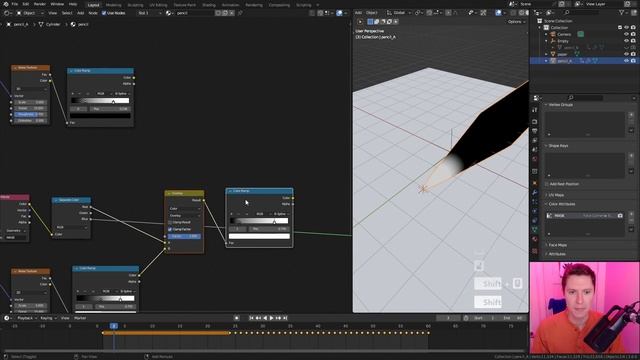Expand the paper object in outliner
The width and height of the screenshot is (640, 360).
pos(546,54)
